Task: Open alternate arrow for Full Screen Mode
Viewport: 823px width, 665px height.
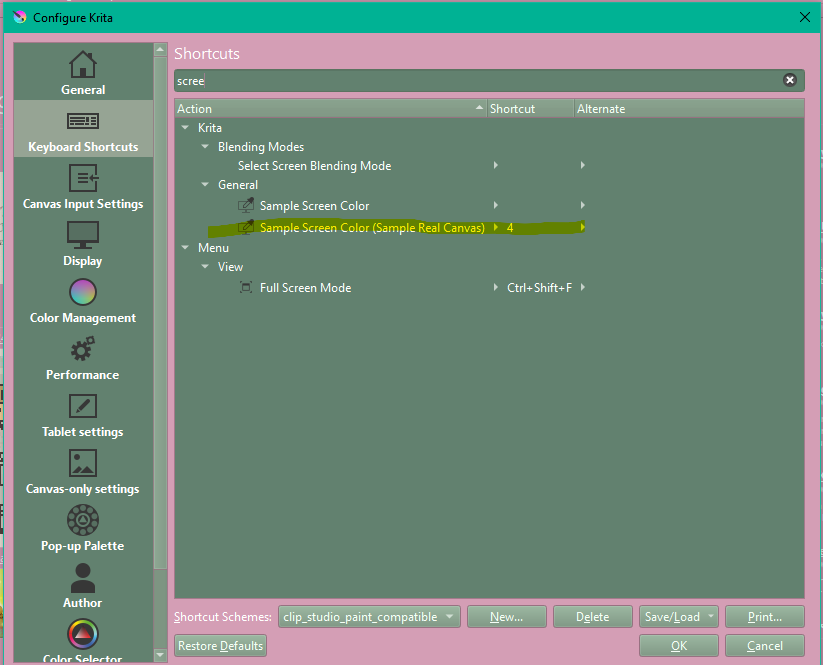Action: (583, 288)
